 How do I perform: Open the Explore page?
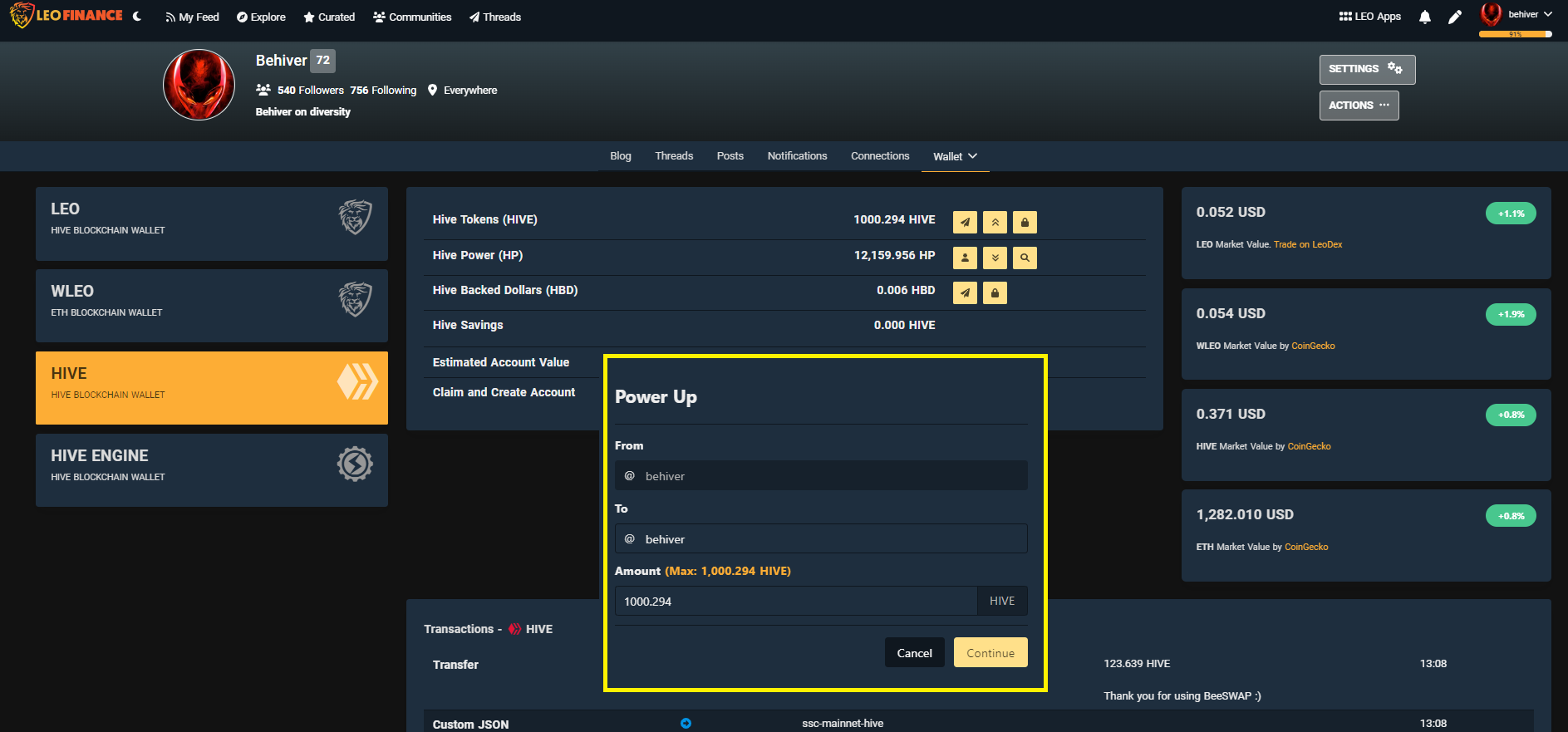(x=261, y=17)
